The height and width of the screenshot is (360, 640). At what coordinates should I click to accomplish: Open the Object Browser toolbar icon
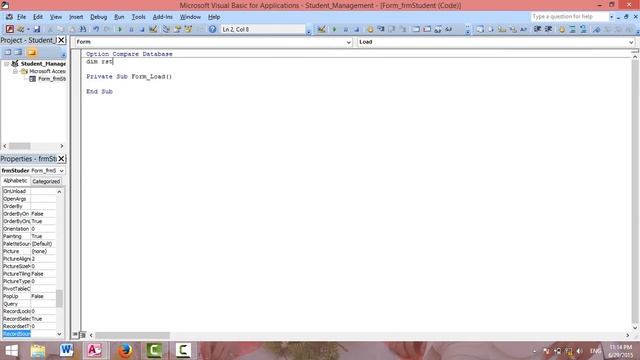coord(188,29)
